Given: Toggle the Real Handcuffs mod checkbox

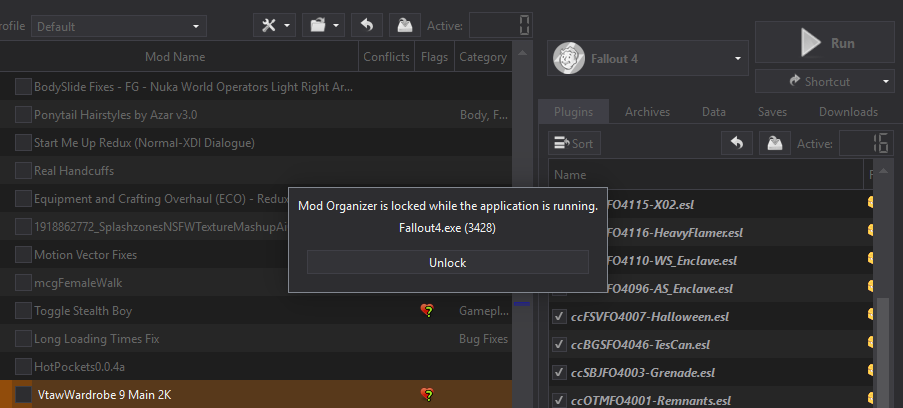Looking at the screenshot, I should point(23,171).
